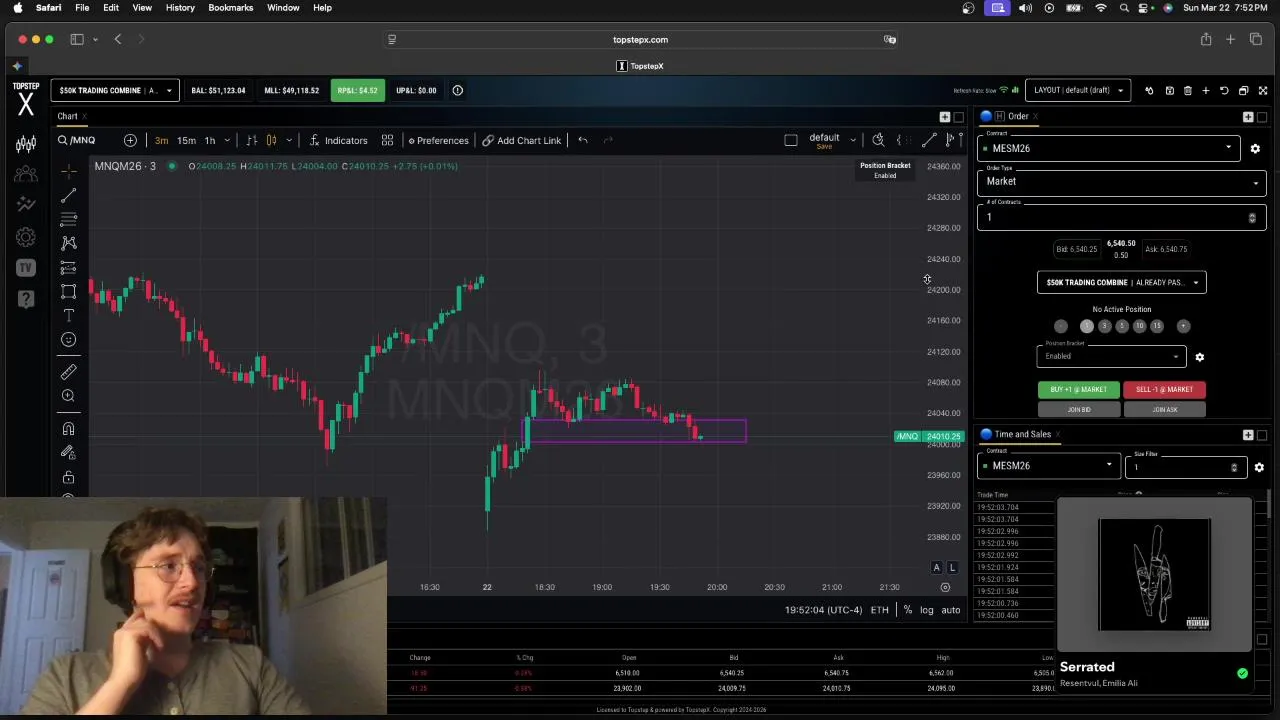Viewport: 1280px width, 720px height.
Task: Select the 3m timeframe
Action: pyautogui.click(x=161, y=140)
